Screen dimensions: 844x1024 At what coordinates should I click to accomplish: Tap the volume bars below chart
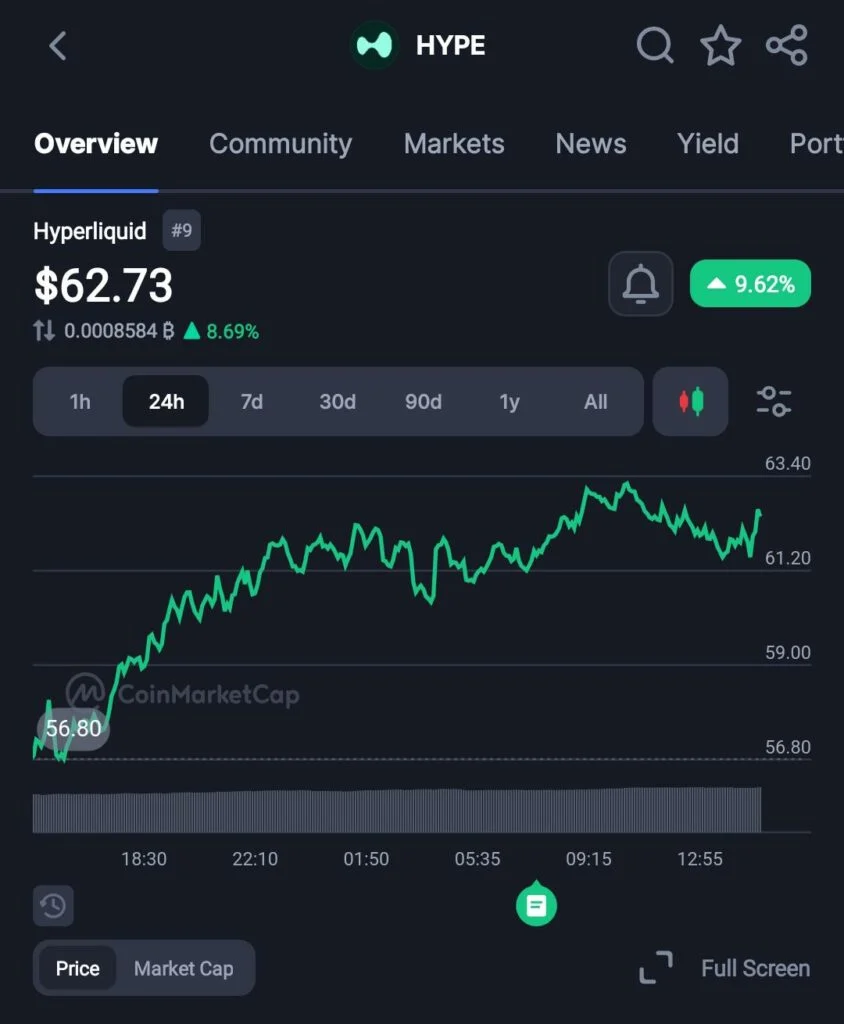[397, 810]
